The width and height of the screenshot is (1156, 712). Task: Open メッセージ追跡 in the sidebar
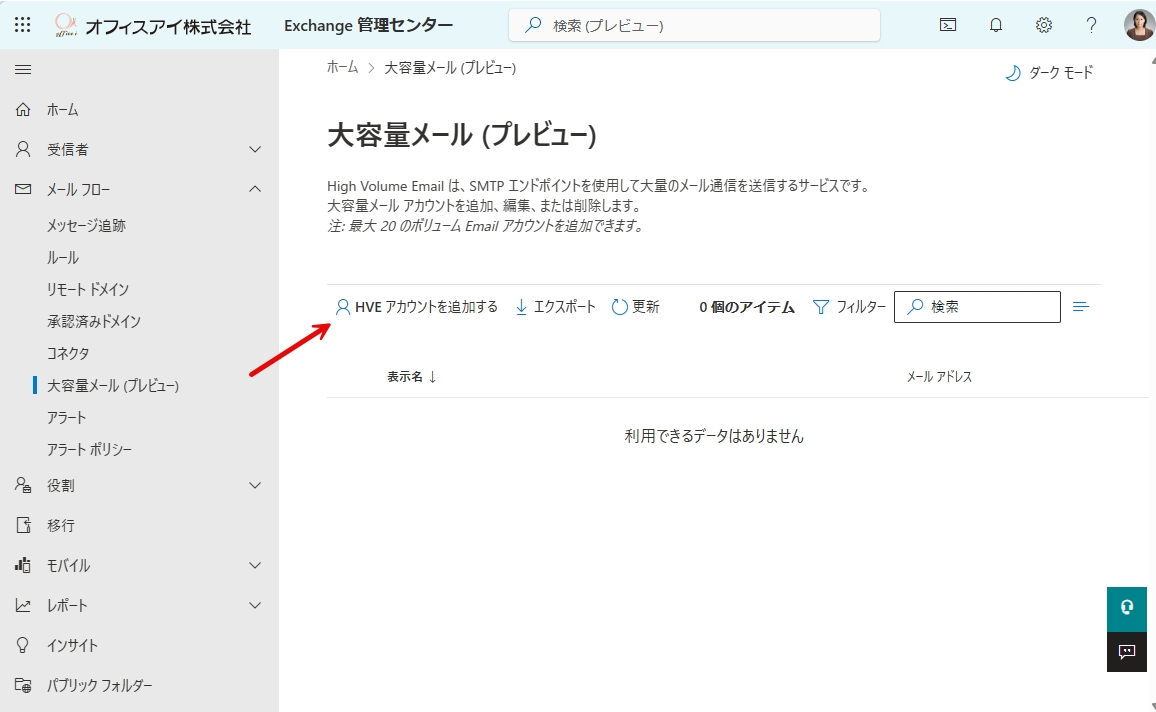coord(86,226)
